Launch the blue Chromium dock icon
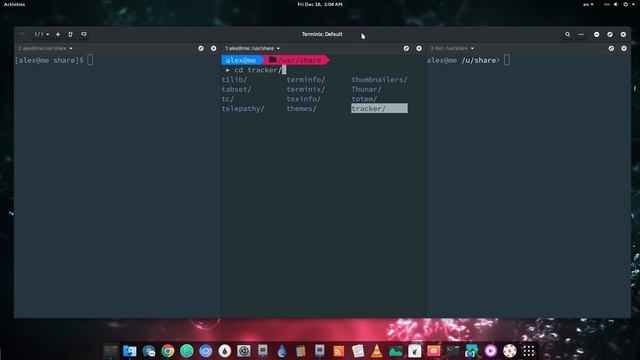 point(206,351)
